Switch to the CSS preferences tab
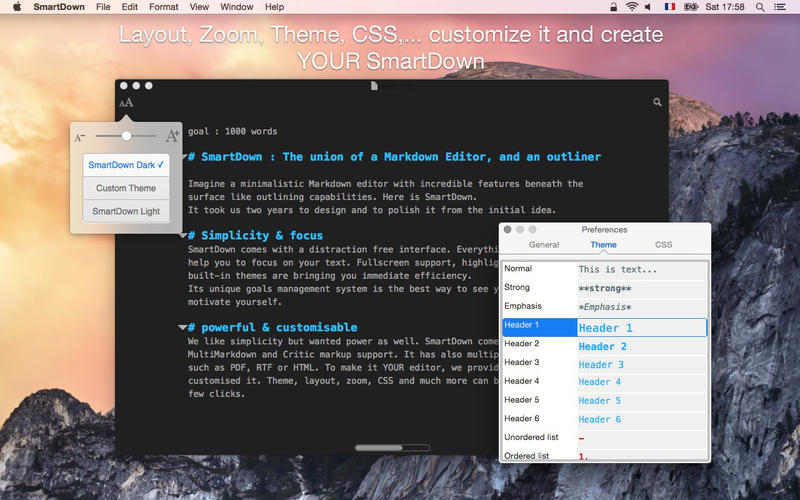Image resolution: width=800 pixels, height=500 pixels. 664,244
